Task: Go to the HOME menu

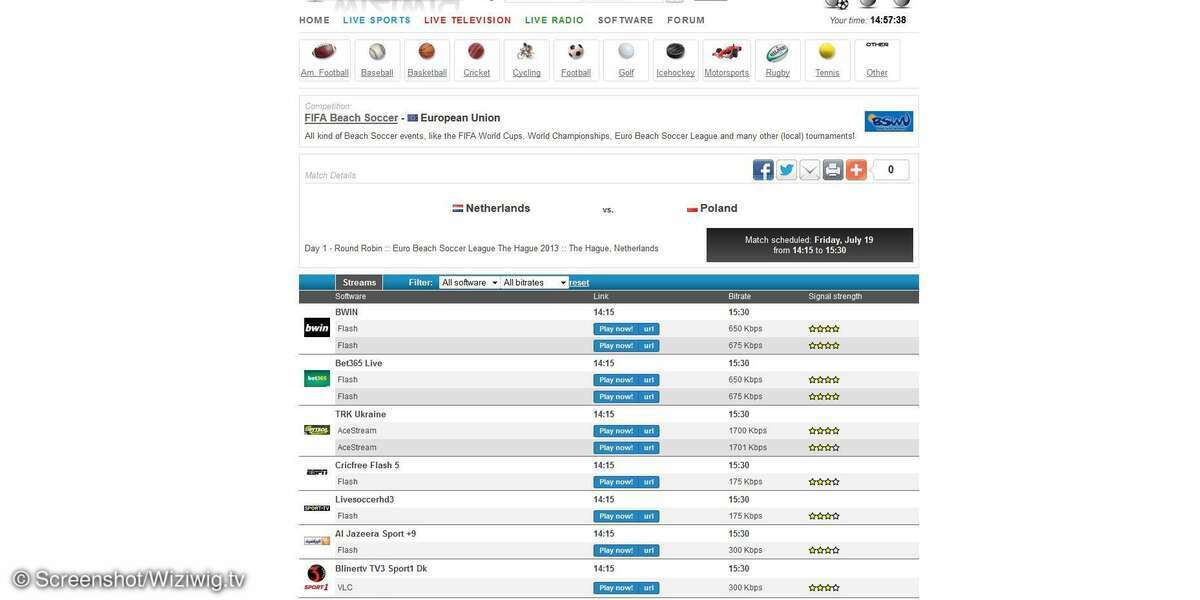Action: (x=314, y=20)
